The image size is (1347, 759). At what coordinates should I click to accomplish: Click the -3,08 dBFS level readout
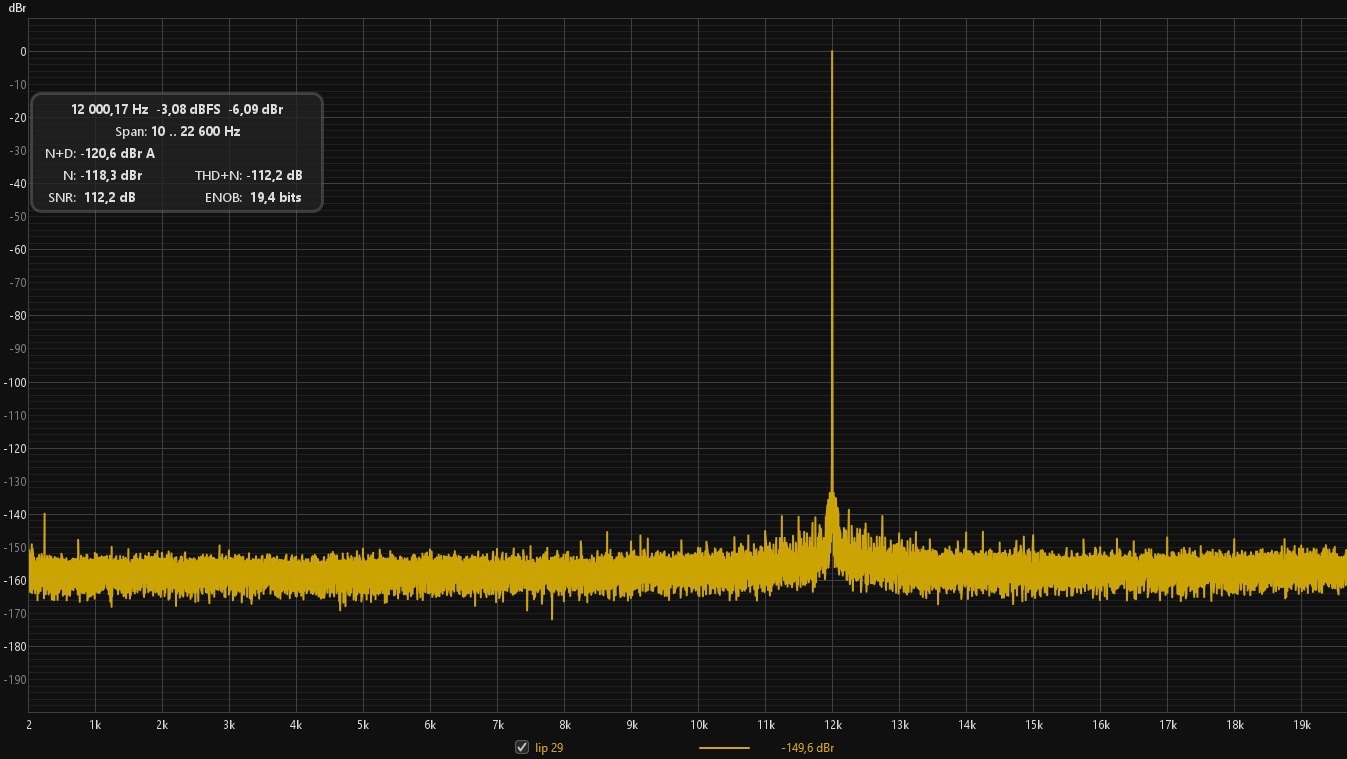click(x=189, y=109)
